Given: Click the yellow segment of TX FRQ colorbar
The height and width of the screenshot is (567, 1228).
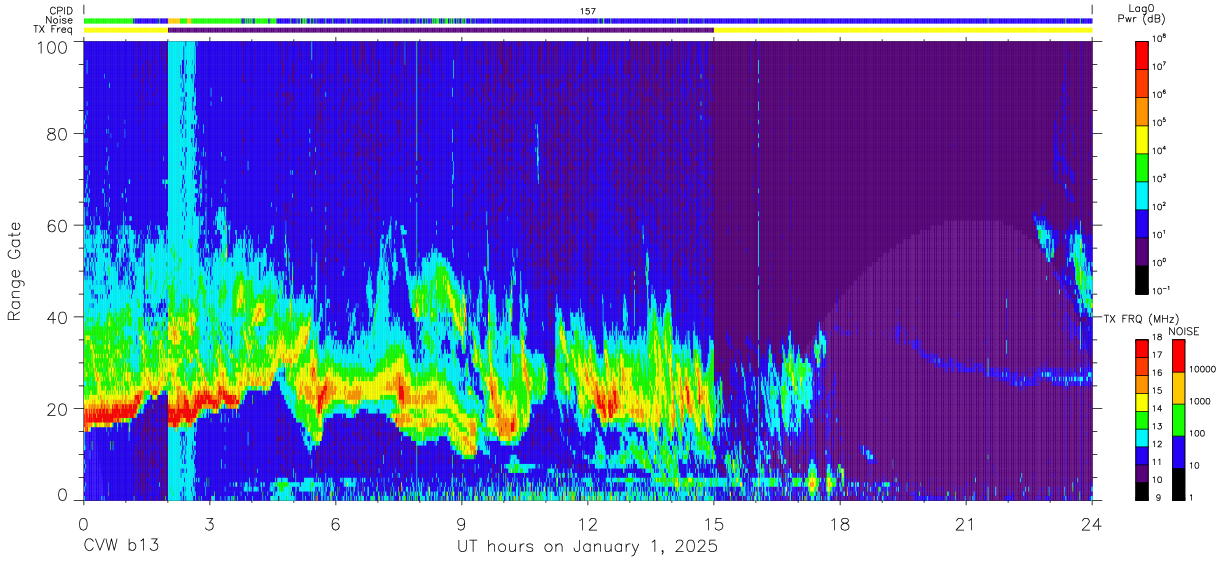Looking at the screenshot, I should coord(1142,402).
